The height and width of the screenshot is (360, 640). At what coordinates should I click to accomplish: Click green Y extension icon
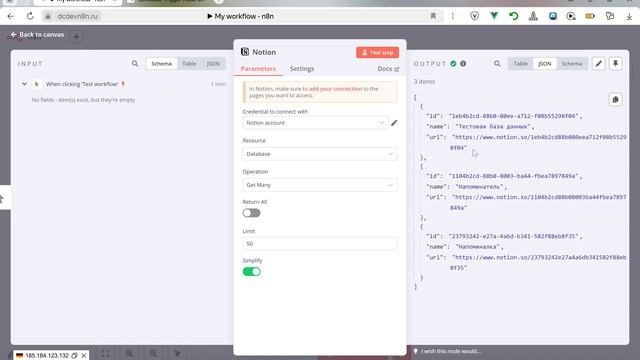(x=494, y=16)
